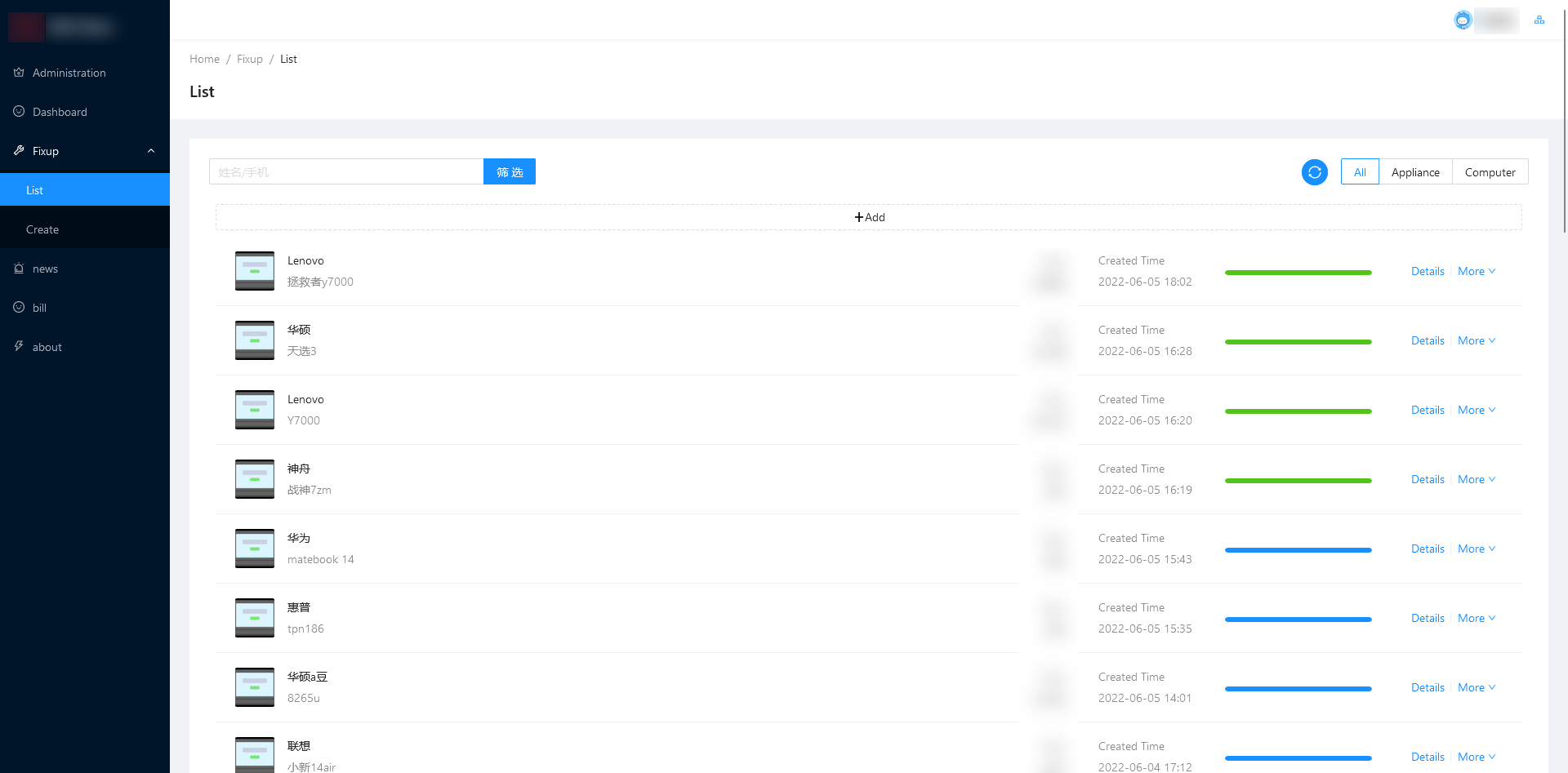
Task: Click the about lightning icon
Action: click(x=19, y=347)
